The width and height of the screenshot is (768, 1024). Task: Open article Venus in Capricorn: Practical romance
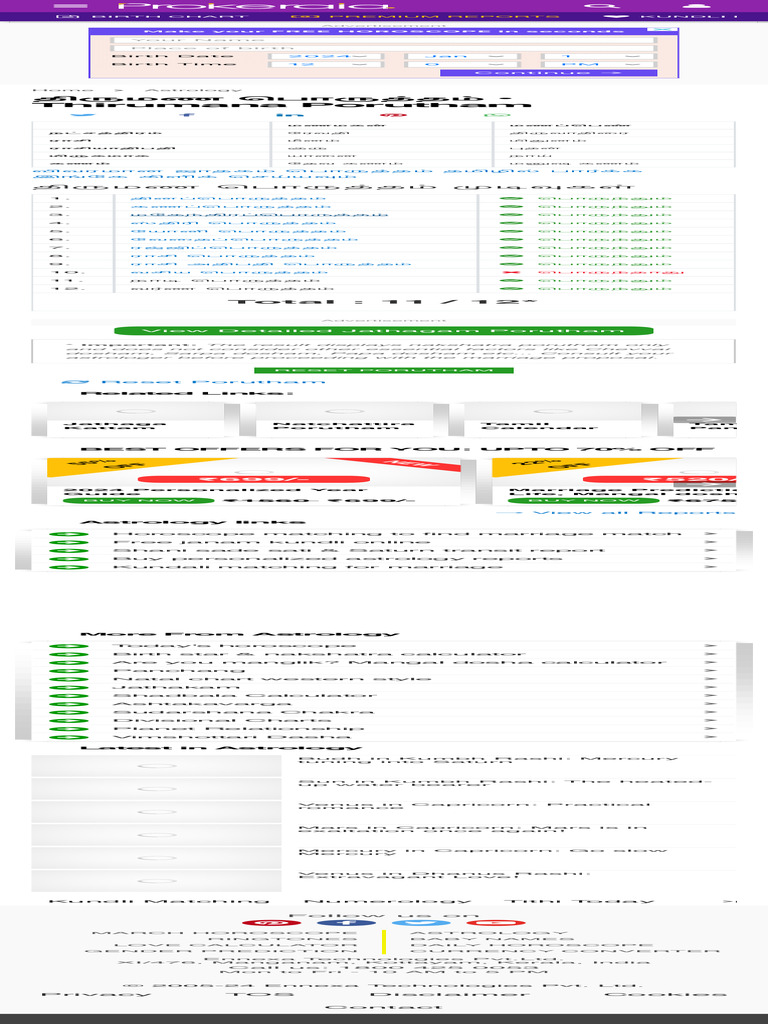pyautogui.click(x=475, y=806)
